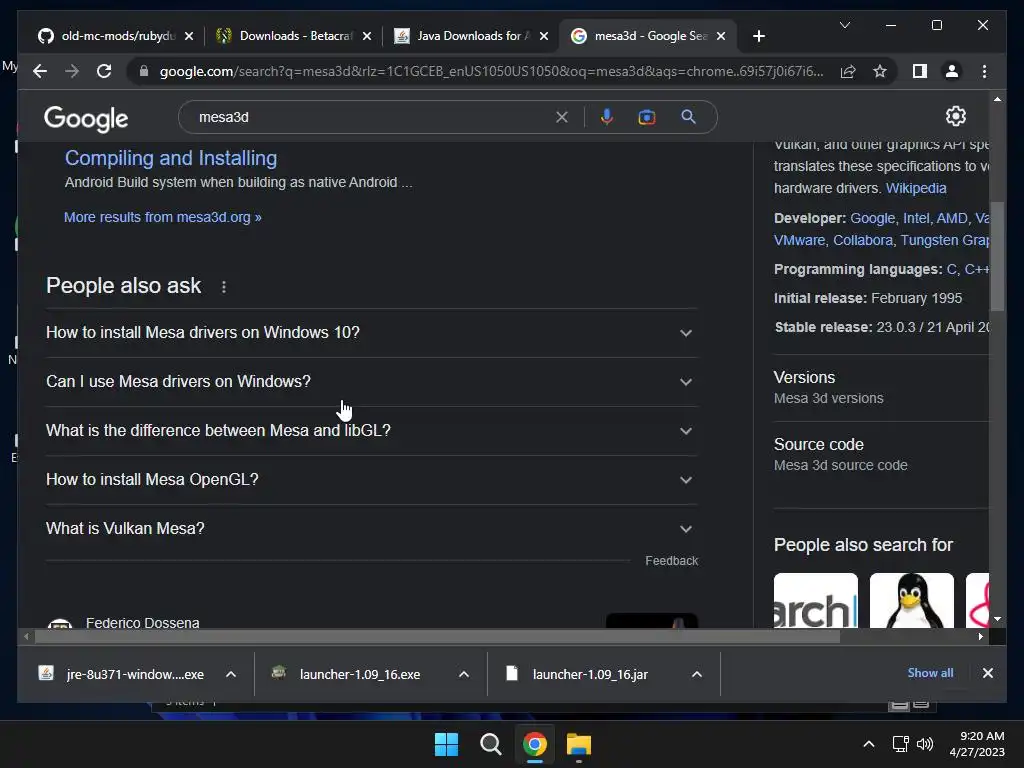The height and width of the screenshot is (768, 1024).
Task: Start voice search with microphone
Action: coord(607,117)
